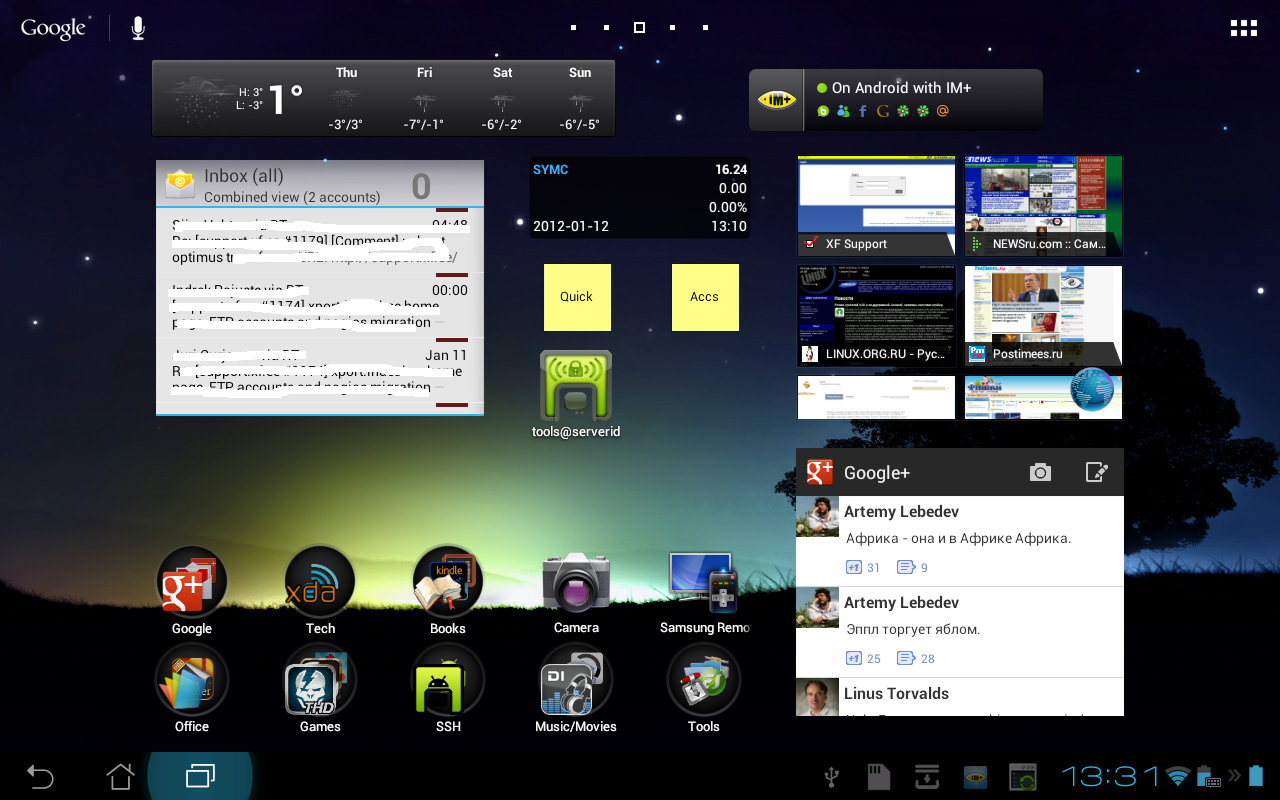
Task: Tap +1 count 31 on Google+ post
Action: tap(863, 567)
